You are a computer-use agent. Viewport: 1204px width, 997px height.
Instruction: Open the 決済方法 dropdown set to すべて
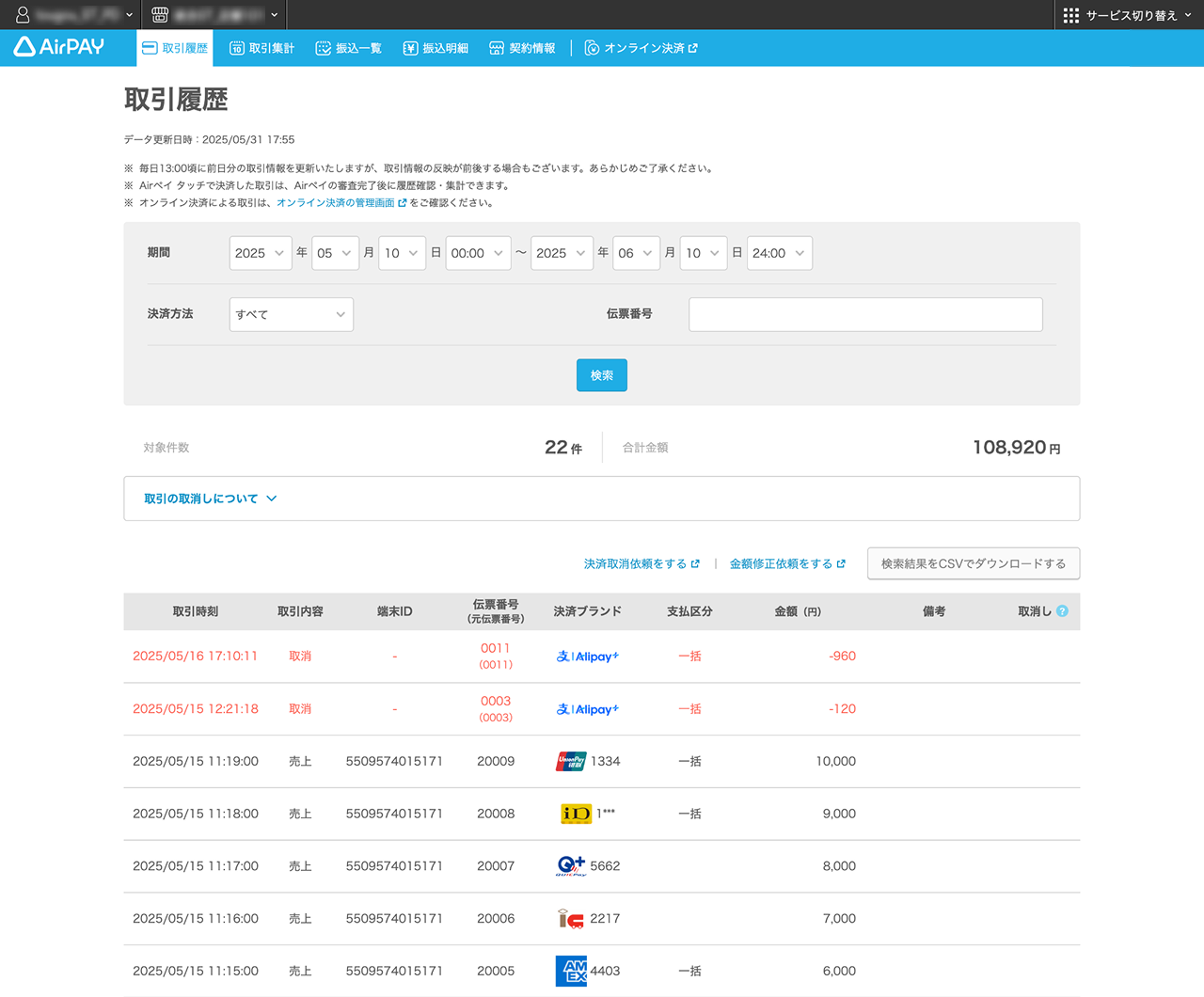point(291,314)
